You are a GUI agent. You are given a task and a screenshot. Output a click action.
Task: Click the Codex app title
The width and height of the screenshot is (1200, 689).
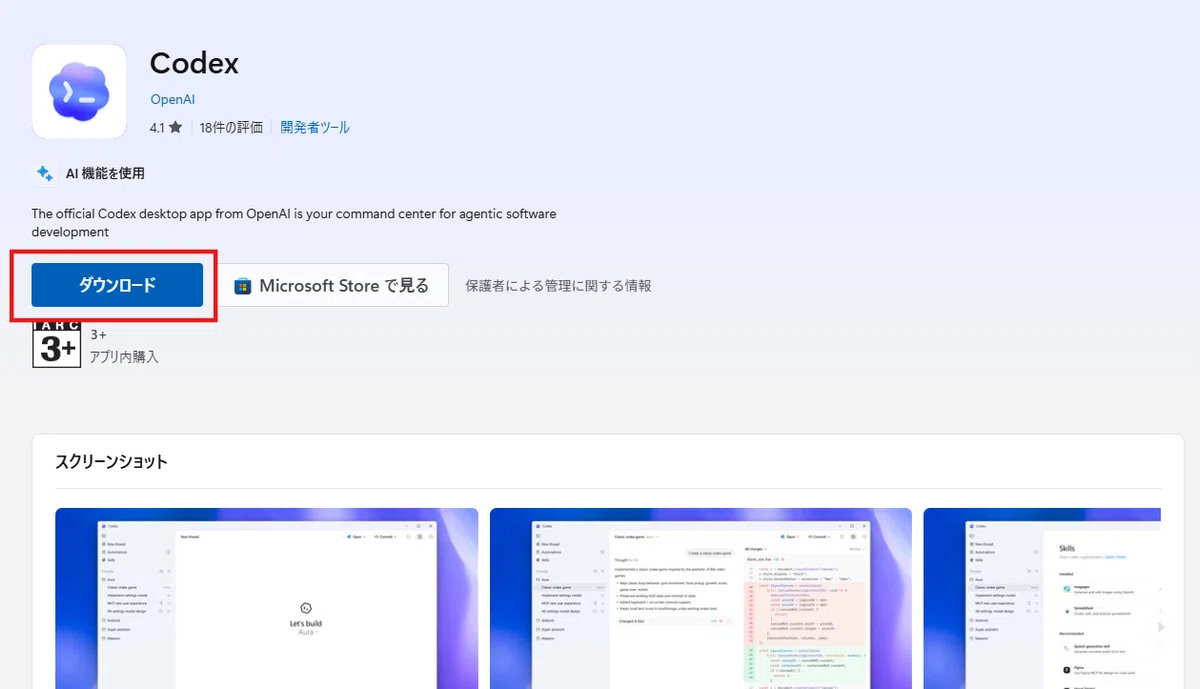click(194, 63)
